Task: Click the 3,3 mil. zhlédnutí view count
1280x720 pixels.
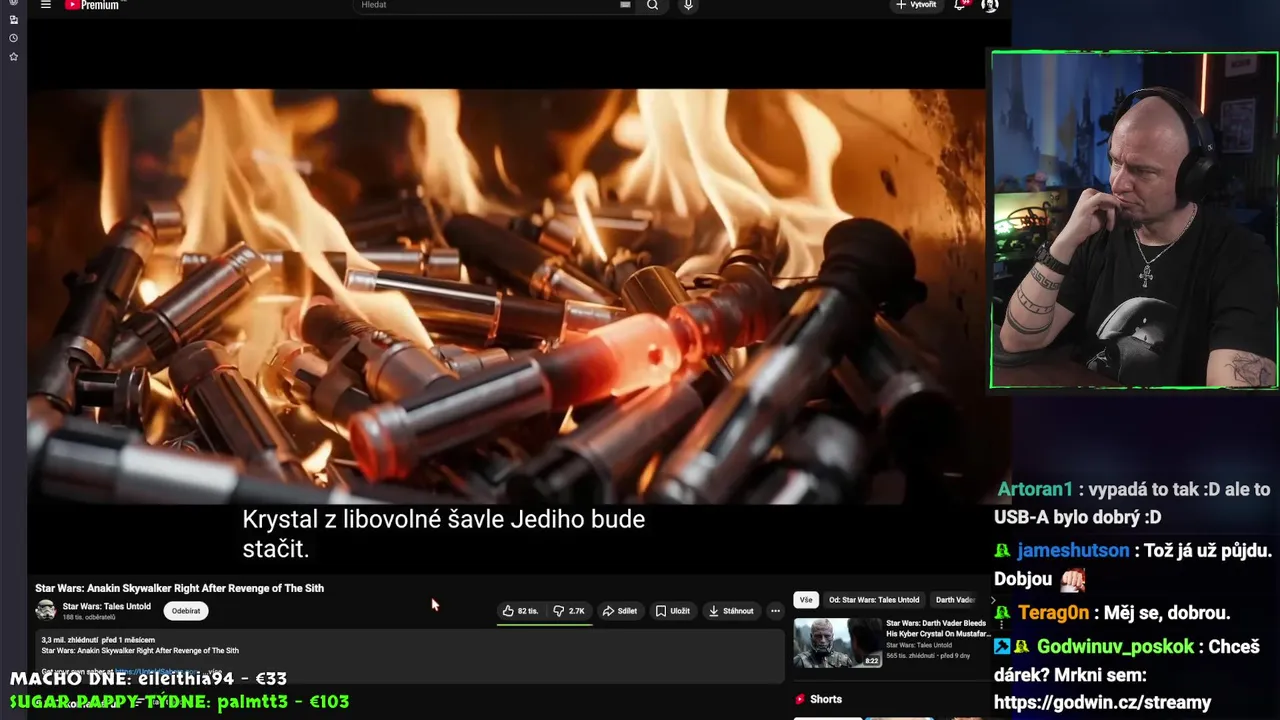Action: pos(69,640)
